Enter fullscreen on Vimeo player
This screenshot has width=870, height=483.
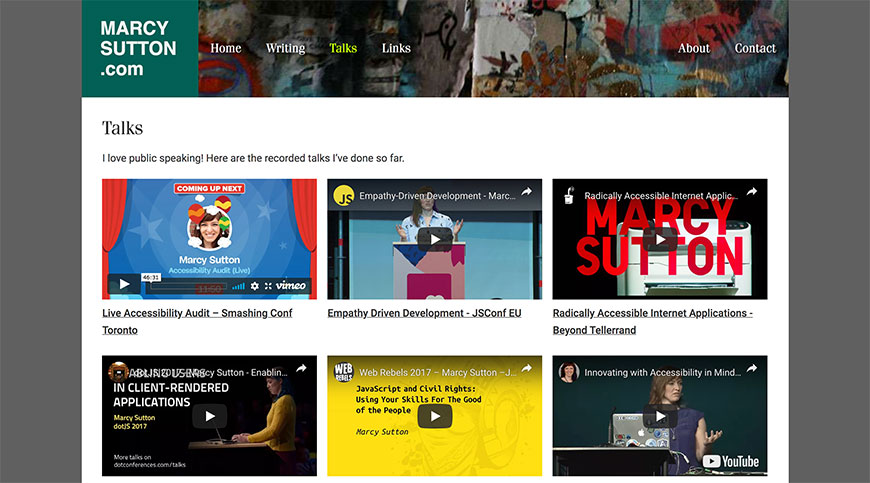268,286
